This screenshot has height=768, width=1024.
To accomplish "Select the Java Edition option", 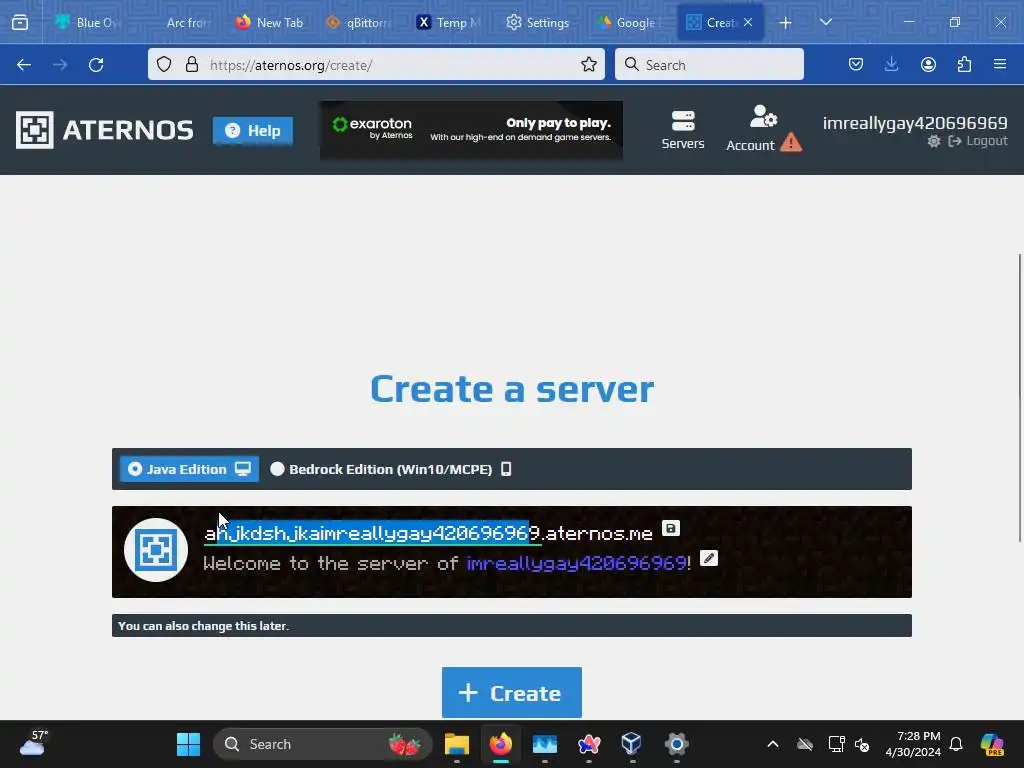I will coord(189,469).
